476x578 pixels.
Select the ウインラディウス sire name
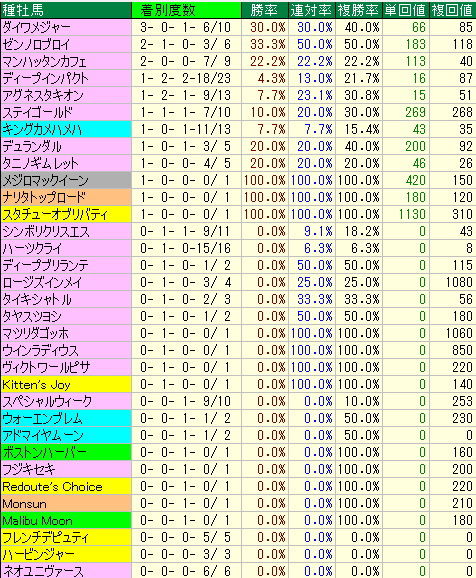coord(41,350)
